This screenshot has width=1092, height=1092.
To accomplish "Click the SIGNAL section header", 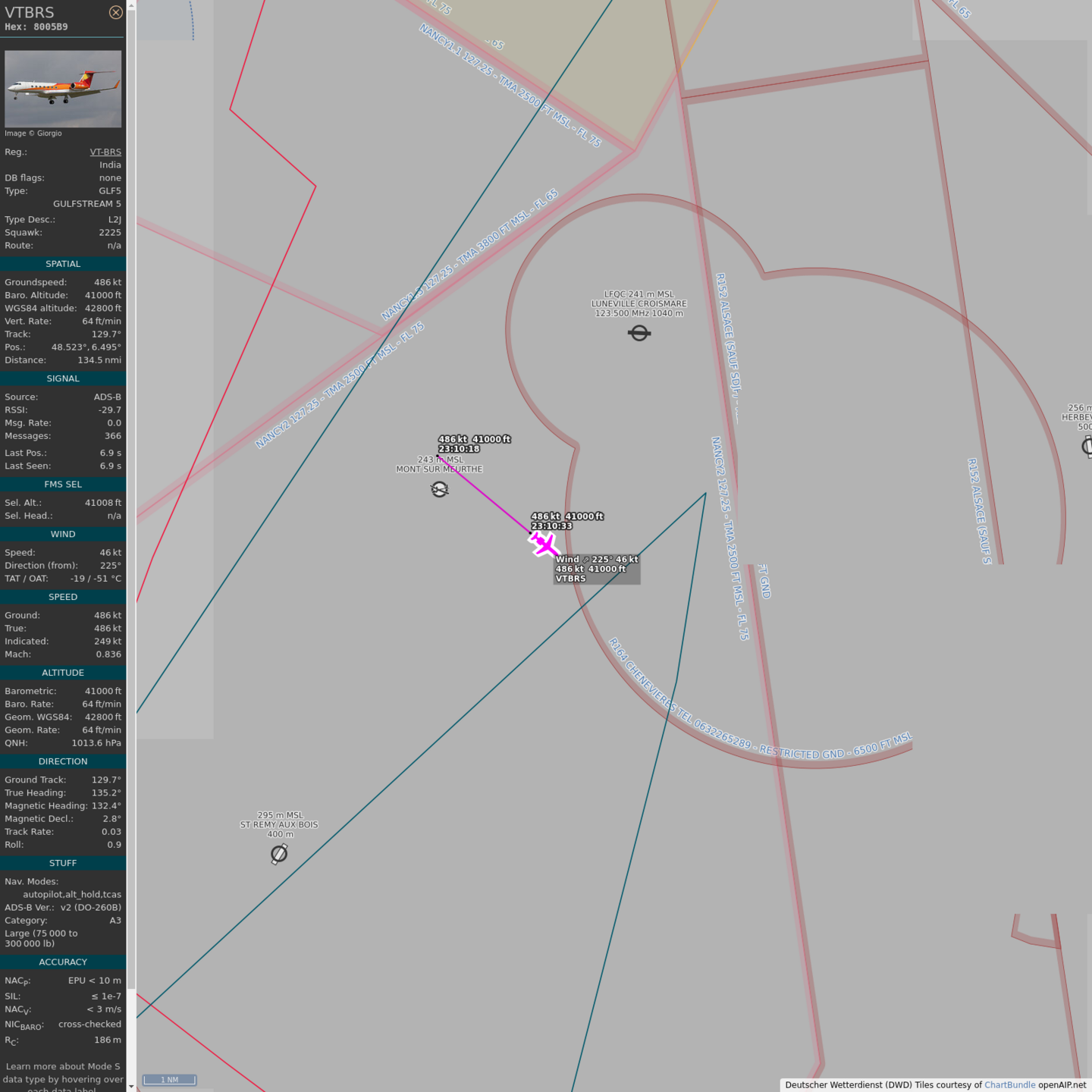I will tap(63, 378).
